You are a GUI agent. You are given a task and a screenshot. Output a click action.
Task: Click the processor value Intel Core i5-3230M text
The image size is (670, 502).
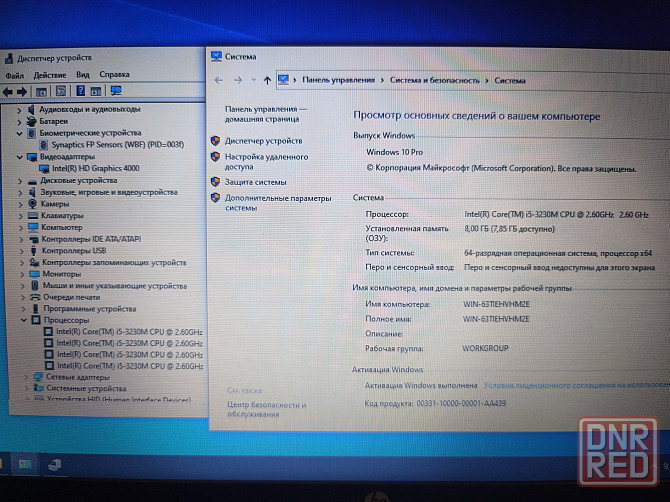(x=556, y=215)
